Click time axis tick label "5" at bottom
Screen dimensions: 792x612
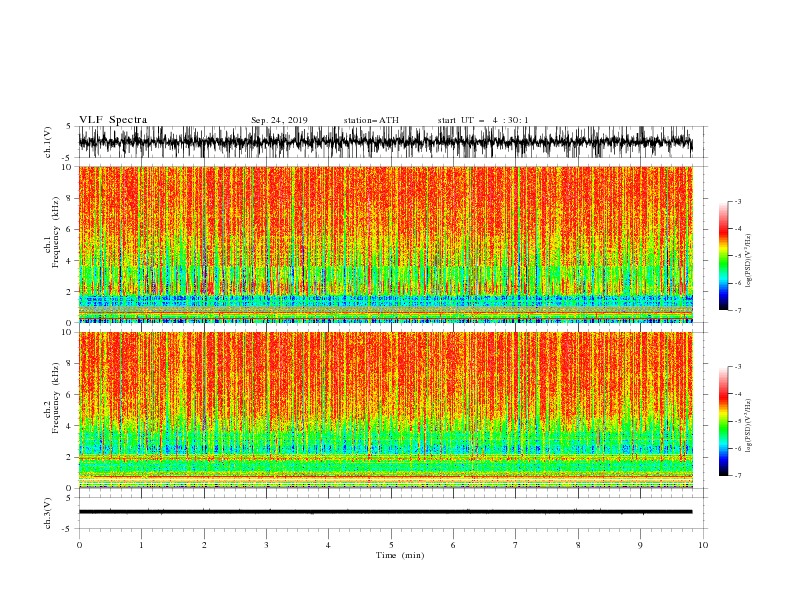(391, 545)
